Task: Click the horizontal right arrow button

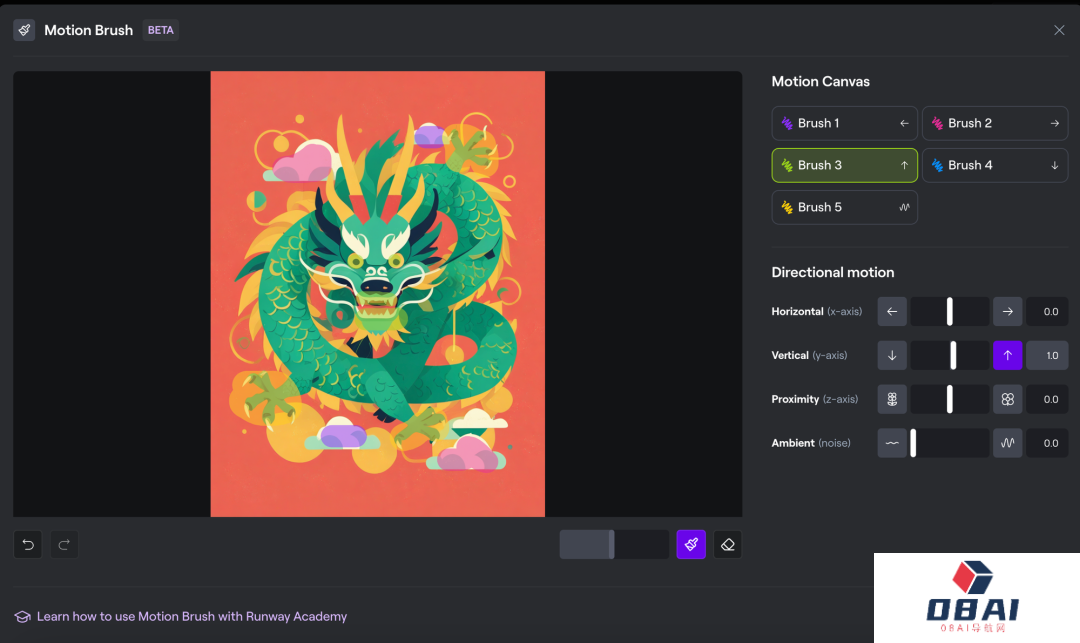Action: click(x=1008, y=311)
